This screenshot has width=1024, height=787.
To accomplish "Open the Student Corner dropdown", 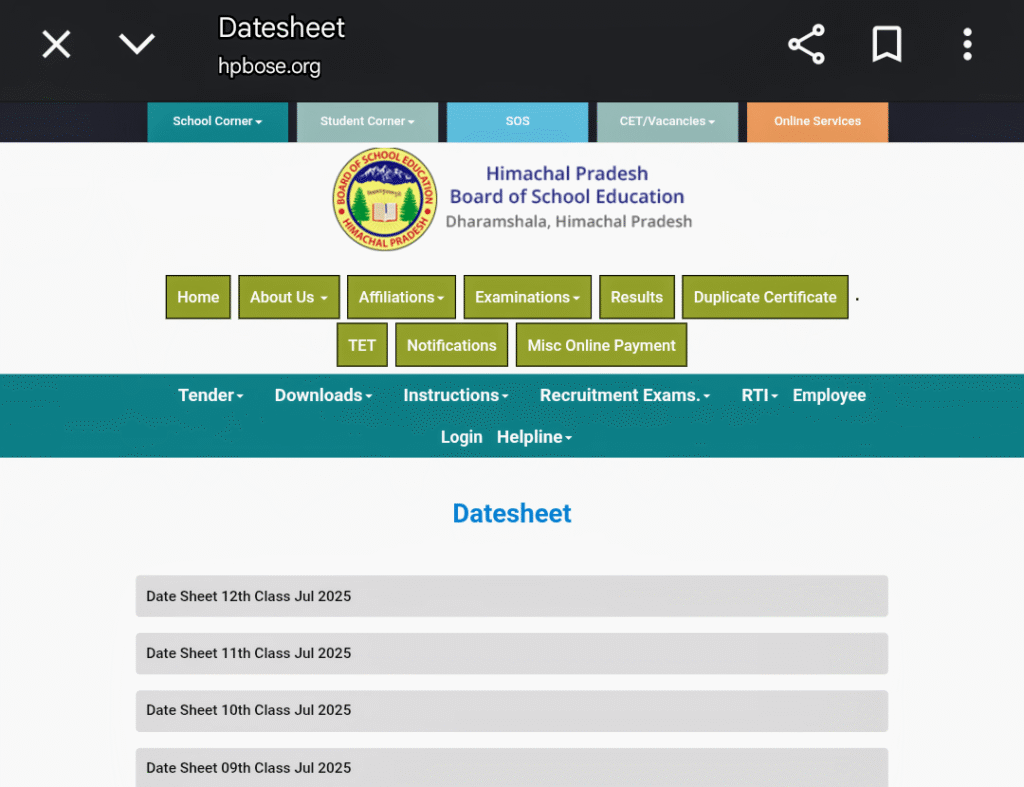I will pyautogui.click(x=367, y=122).
